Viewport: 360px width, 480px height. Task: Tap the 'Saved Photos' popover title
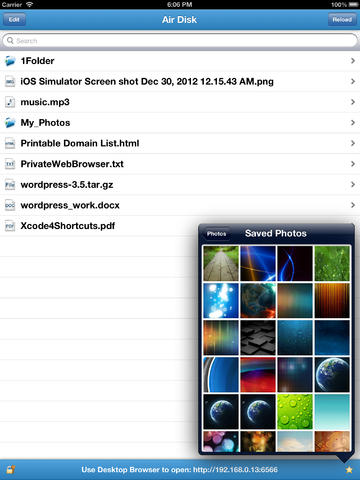(x=276, y=233)
